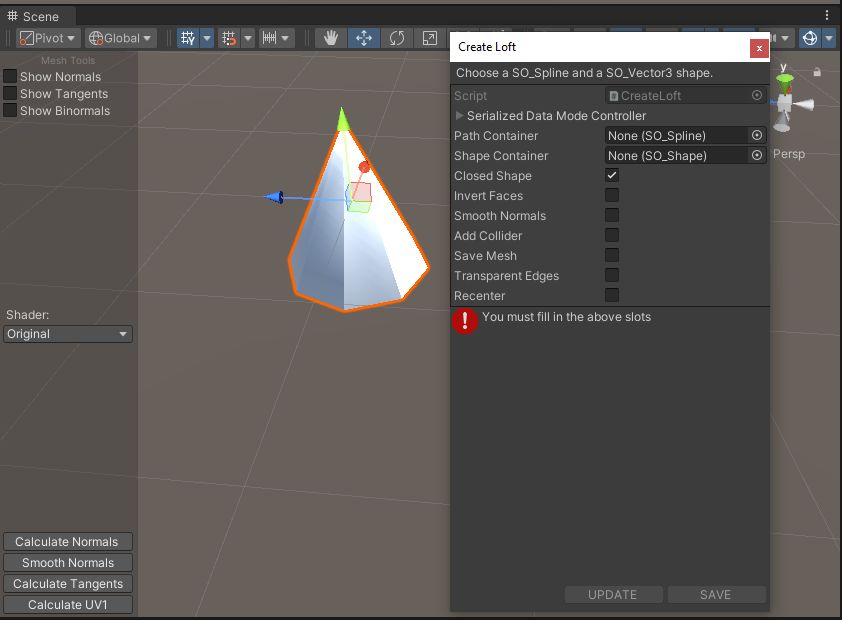
Task: Check Show Normals in Mesh Tools
Action: click(x=10, y=76)
